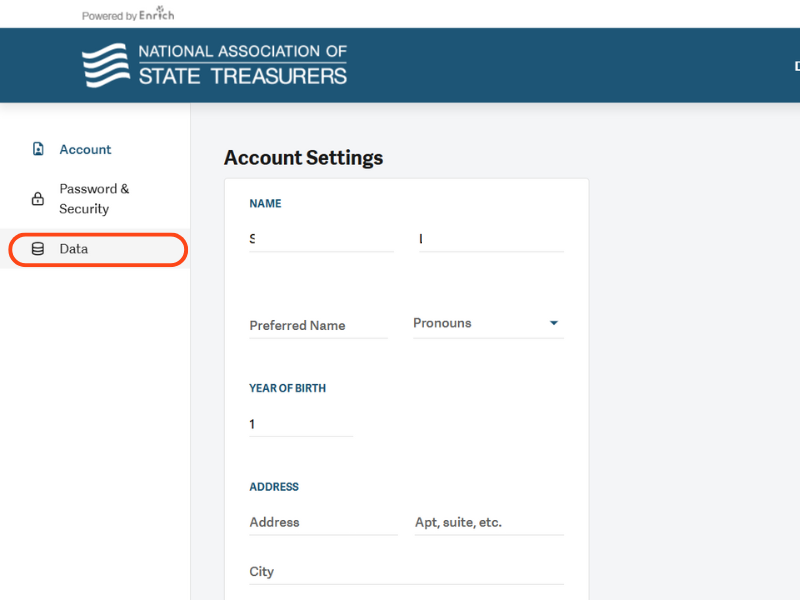This screenshot has height=600, width=800.
Task: Click the Year of Birth input
Action: click(300, 424)
